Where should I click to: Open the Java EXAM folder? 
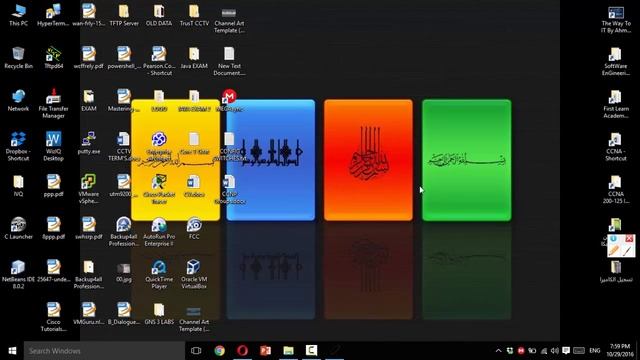pyautogui.click(x=194, y=58)
